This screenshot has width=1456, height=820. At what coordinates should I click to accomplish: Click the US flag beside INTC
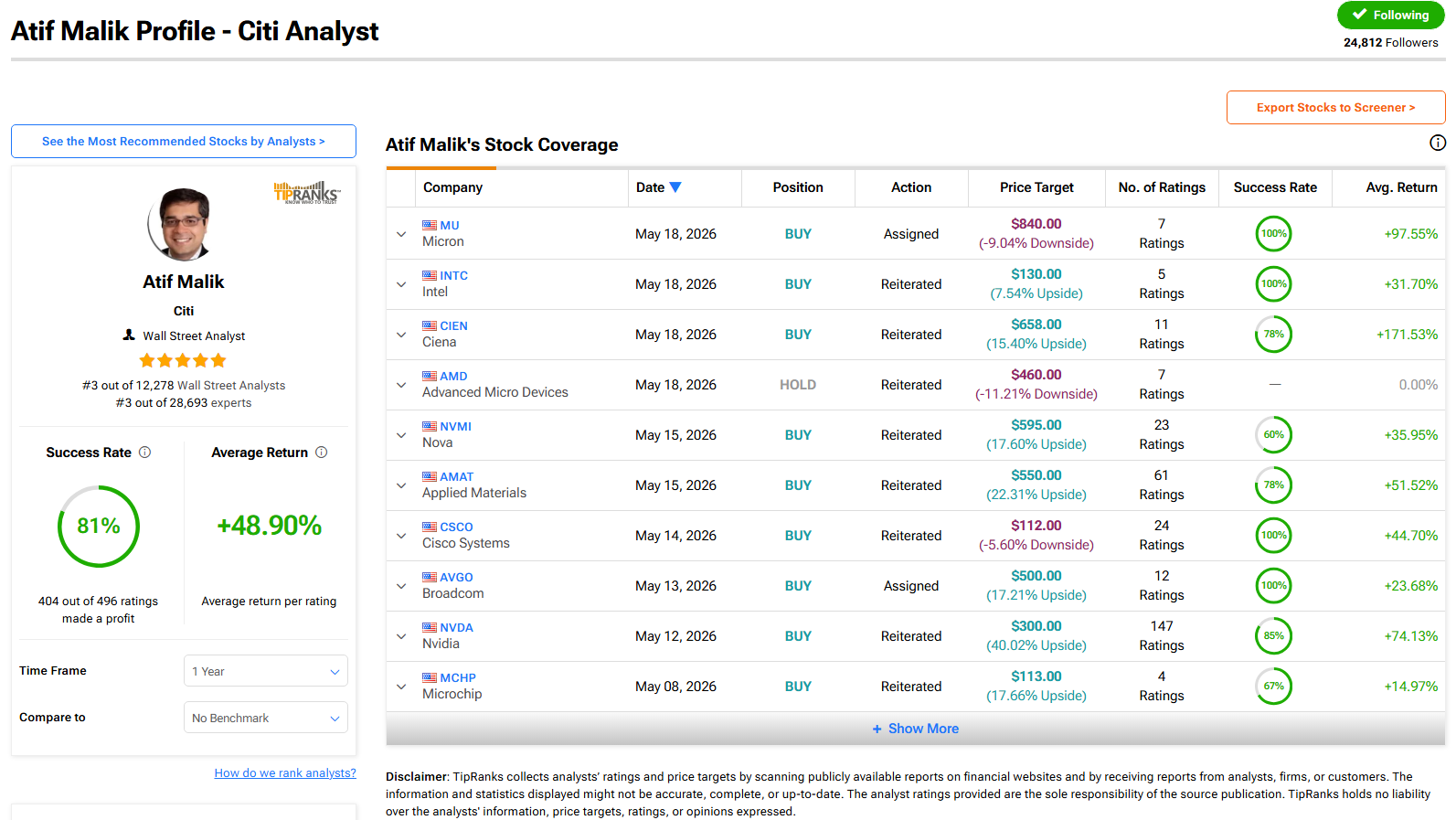point(430,275)
